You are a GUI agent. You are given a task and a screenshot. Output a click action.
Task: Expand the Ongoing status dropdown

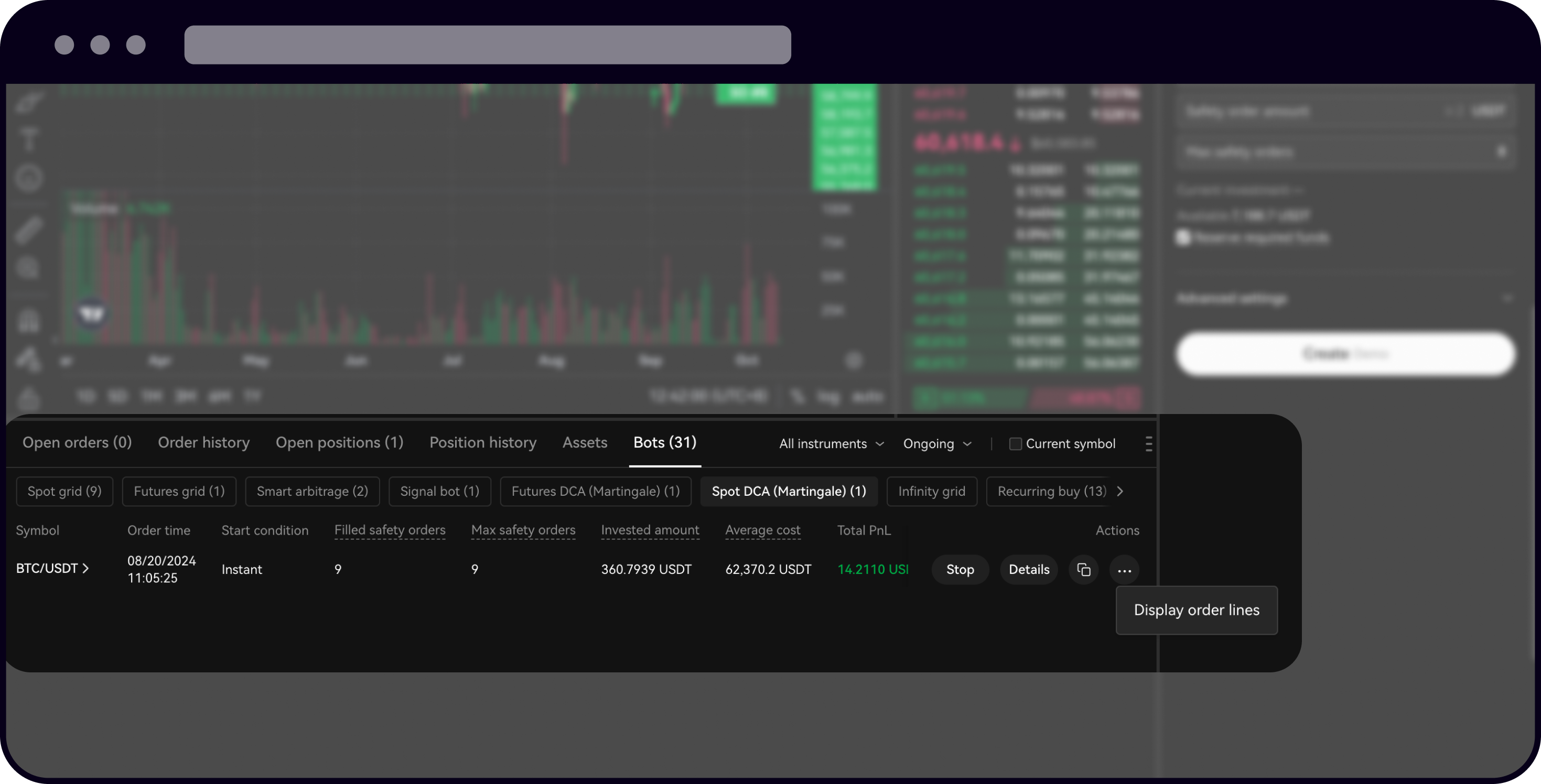tap(937, 444)
